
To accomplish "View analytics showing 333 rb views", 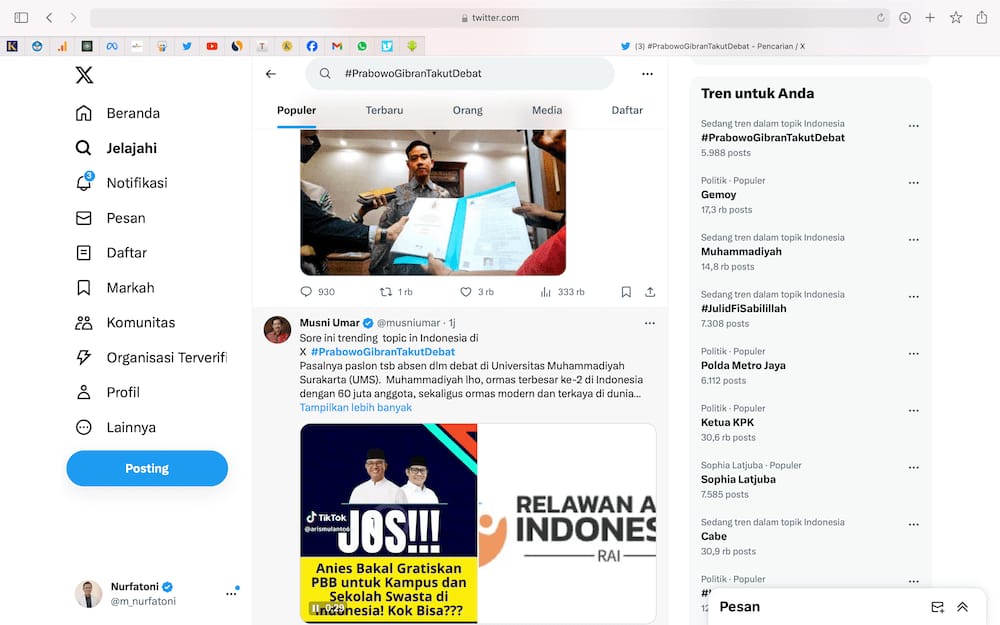I will coord(562,292).
